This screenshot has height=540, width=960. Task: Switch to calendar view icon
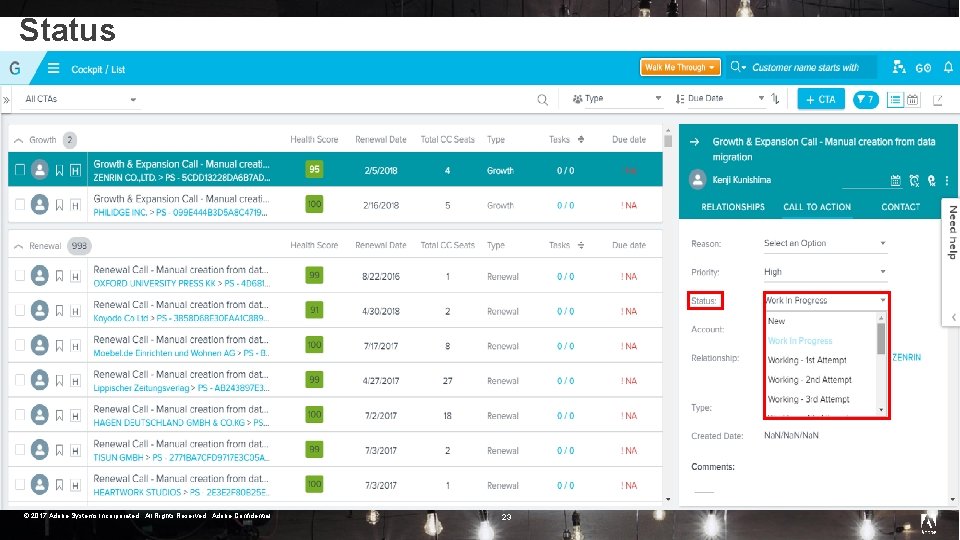click(912, 100)
